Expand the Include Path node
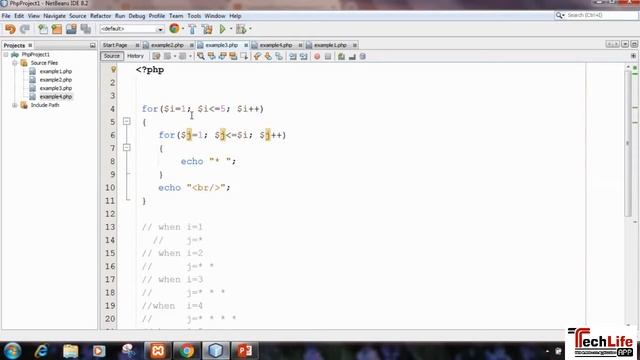 pyautogui.click(x=15, y=105)
